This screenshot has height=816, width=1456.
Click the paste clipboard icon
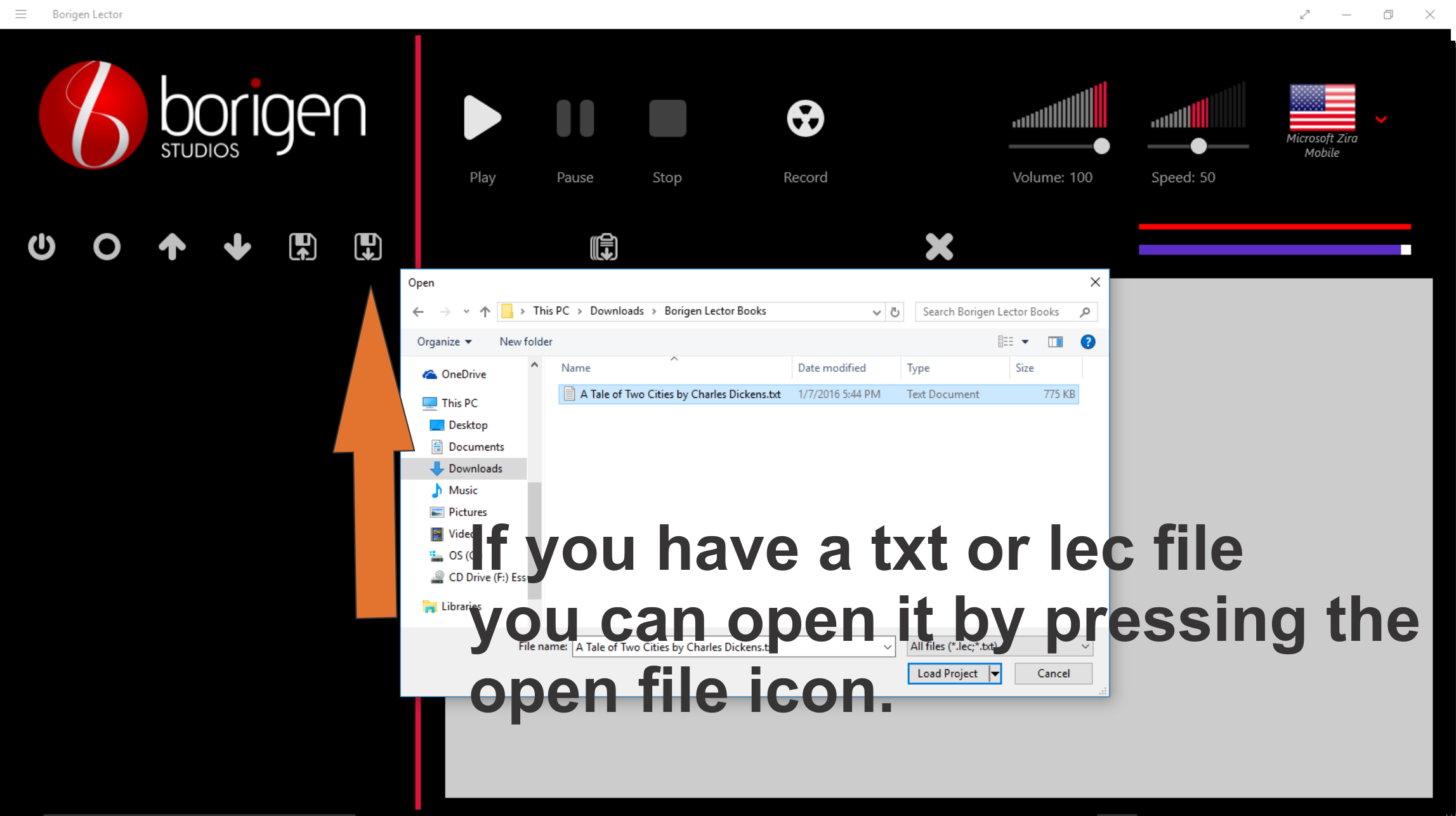pos(603,247)
